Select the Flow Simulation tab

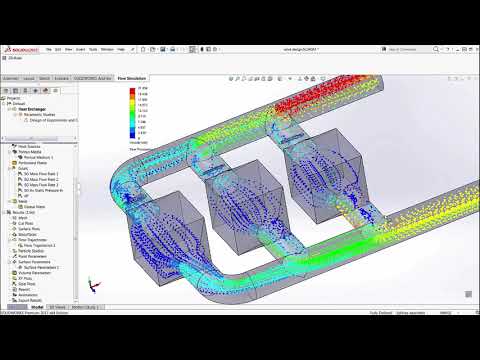coord(132,78)
